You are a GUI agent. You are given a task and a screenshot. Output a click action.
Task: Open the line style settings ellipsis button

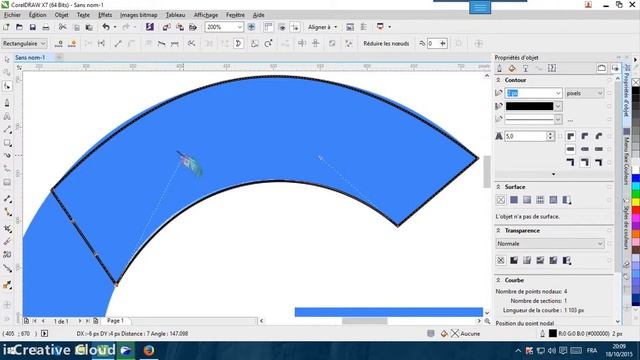click(570, 120)
